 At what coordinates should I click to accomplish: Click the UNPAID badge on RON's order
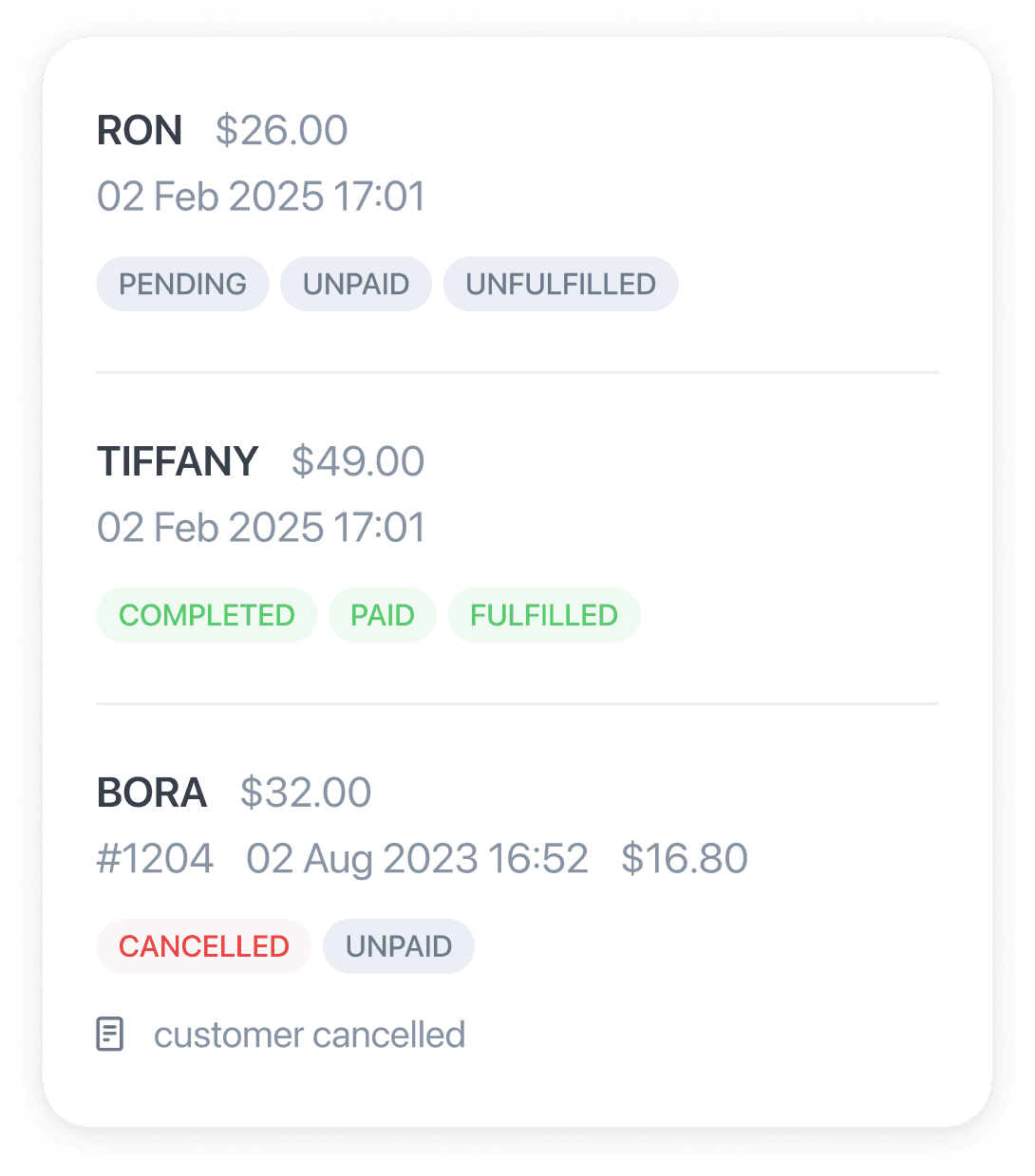click(356, 284)
